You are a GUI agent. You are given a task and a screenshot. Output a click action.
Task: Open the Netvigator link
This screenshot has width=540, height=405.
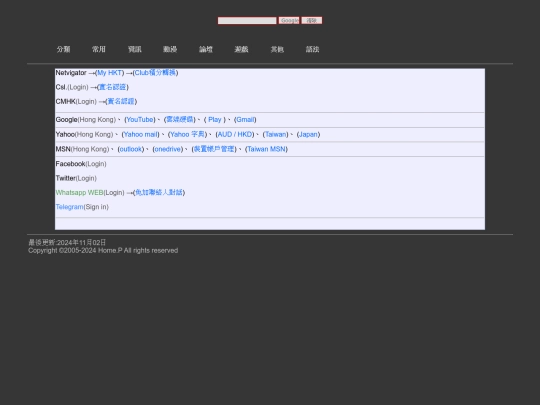(71, 73)
